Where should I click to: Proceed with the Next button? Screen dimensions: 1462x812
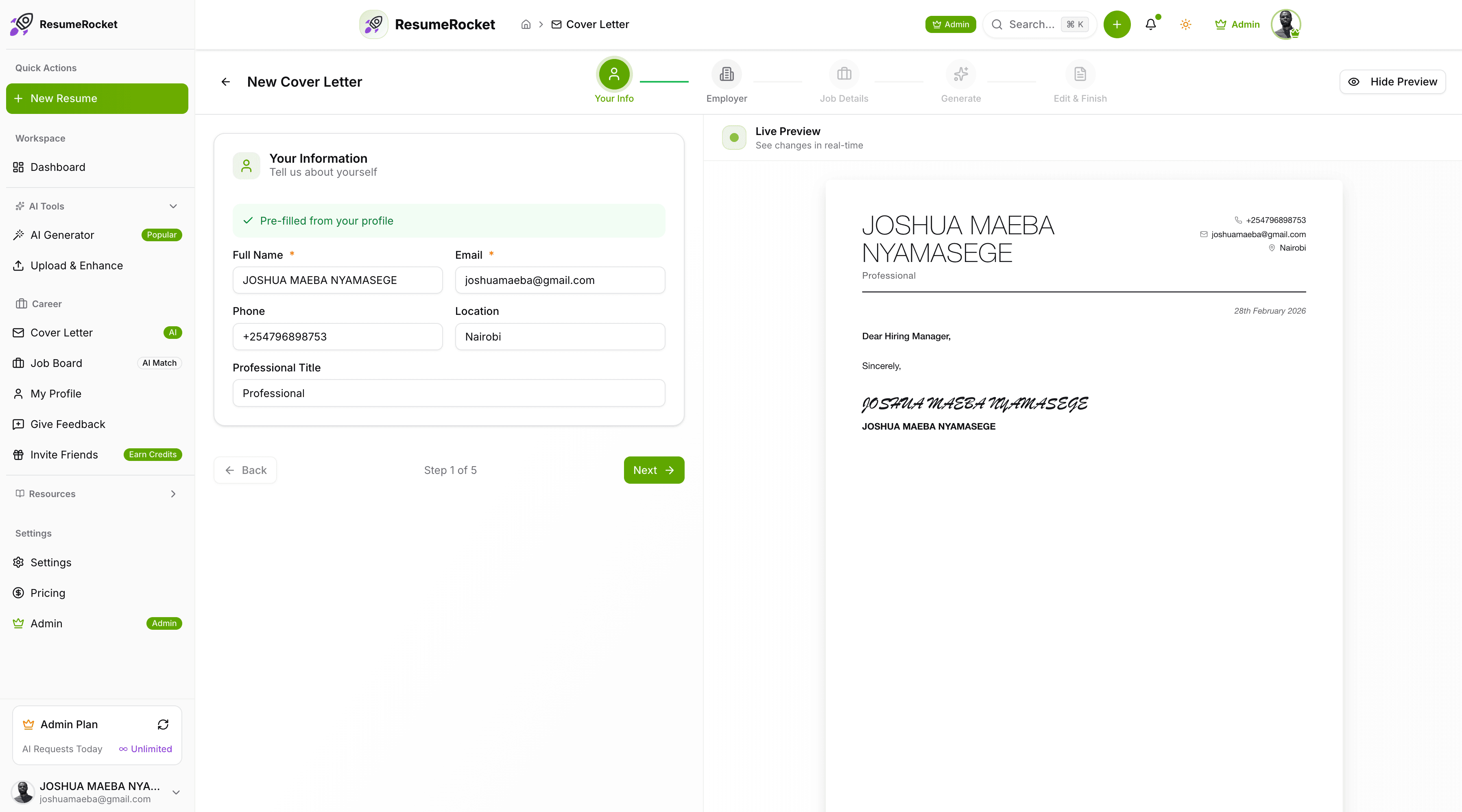[x=653, y=470]
